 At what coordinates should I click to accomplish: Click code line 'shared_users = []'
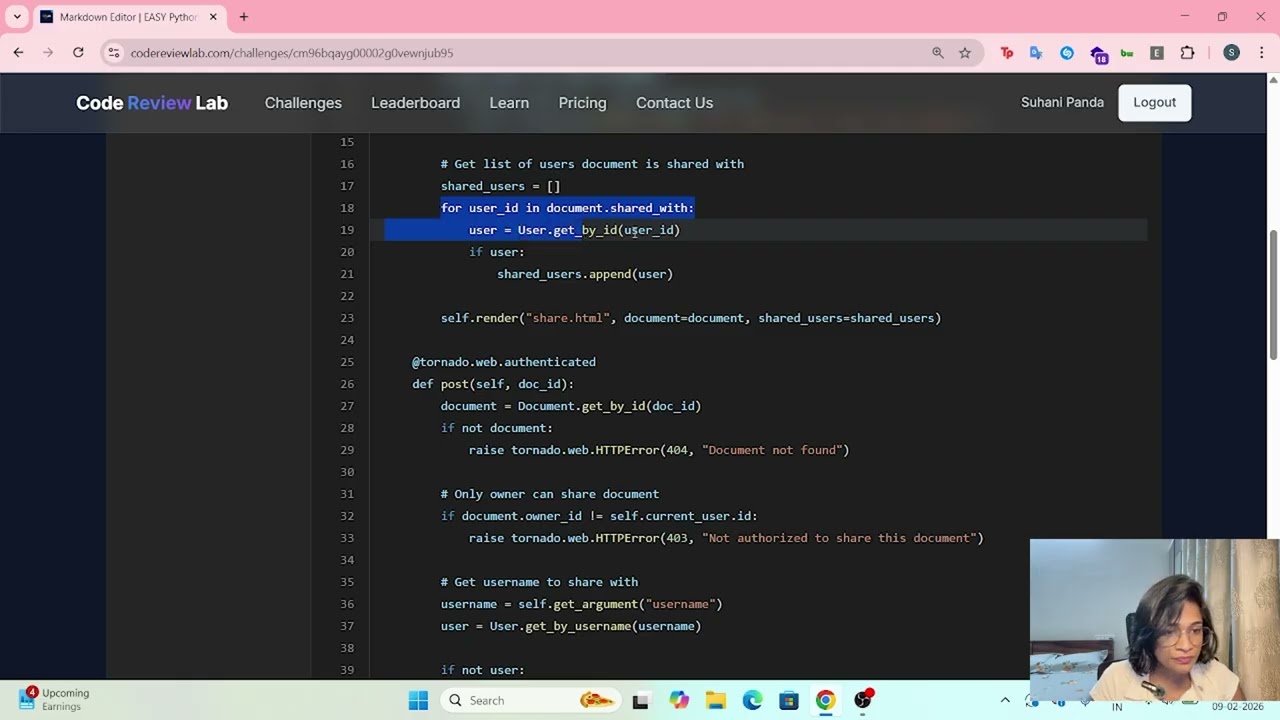(x=500, y=186)
